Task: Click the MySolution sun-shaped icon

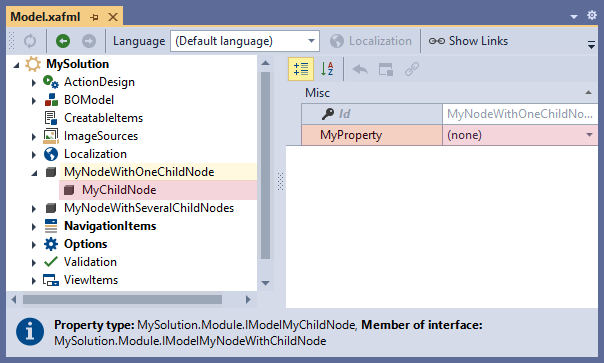Action: (x=33, y=64)
